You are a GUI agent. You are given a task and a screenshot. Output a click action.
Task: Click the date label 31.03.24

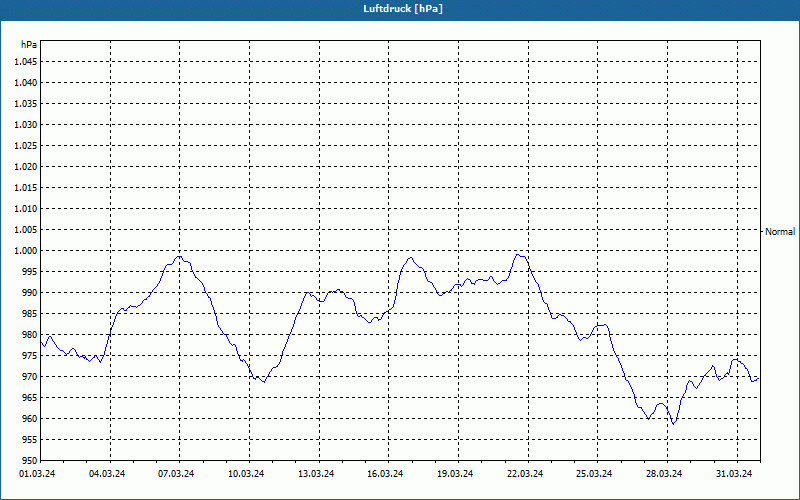tap(734, 474)
